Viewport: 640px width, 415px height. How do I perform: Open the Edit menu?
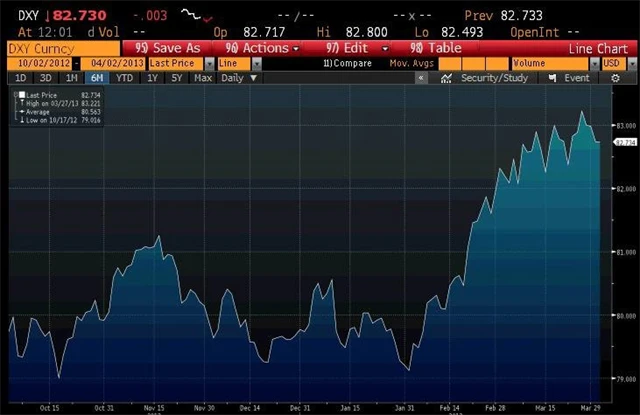[356, 48]
